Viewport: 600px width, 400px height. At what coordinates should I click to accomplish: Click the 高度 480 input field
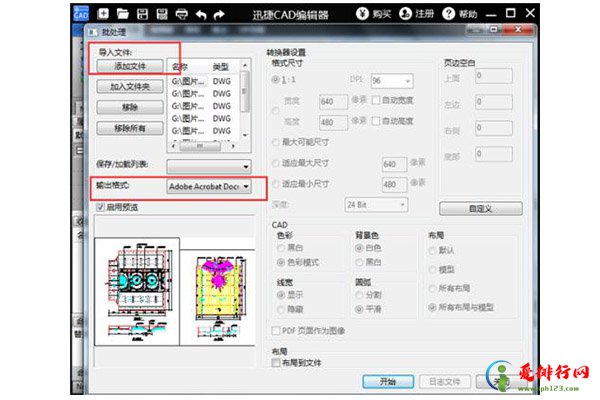click(x=333, y=122)
